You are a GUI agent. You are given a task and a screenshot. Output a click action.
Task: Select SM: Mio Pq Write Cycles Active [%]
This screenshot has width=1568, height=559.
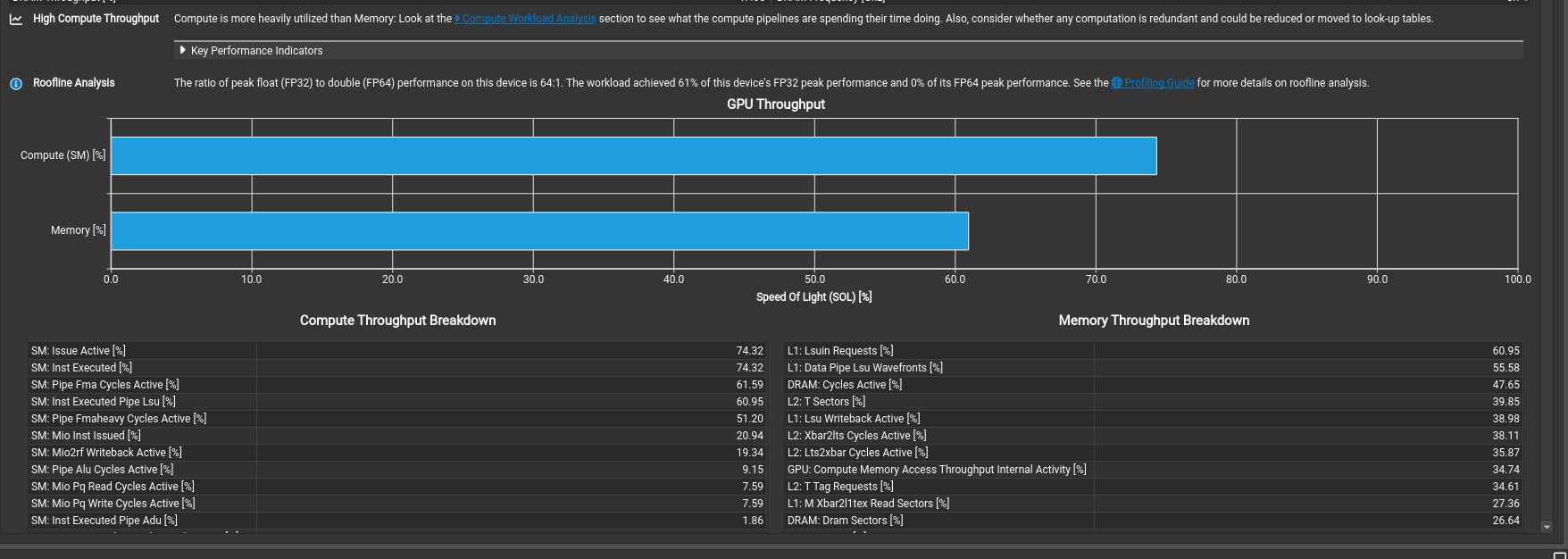coord(397,504)
